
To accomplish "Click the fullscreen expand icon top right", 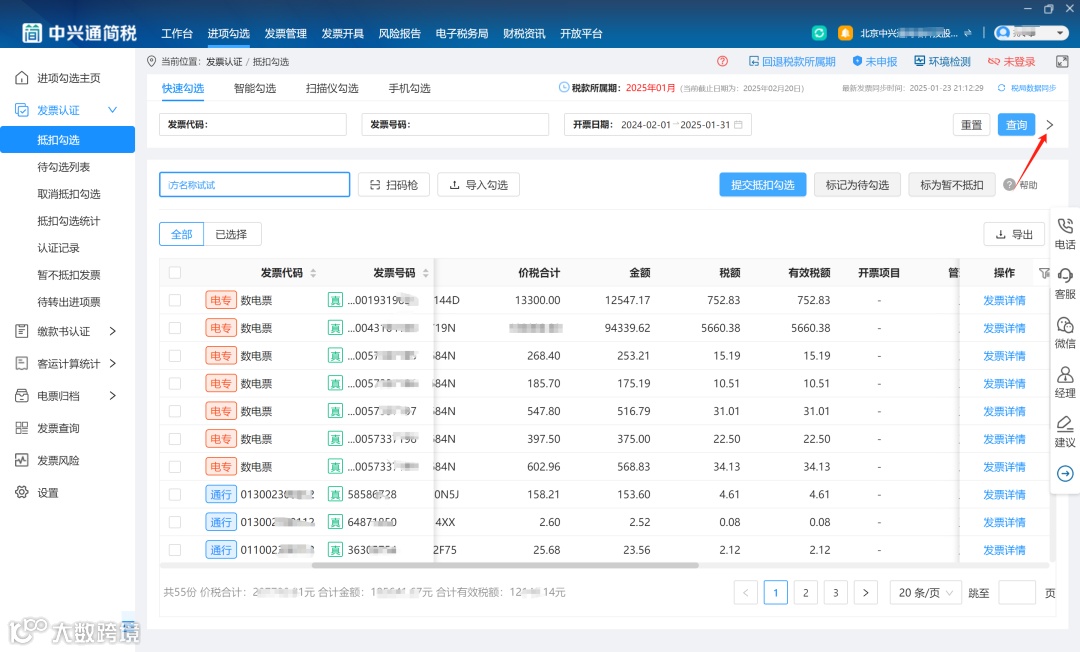I will pyautogui.click(x=1062, y=60).
